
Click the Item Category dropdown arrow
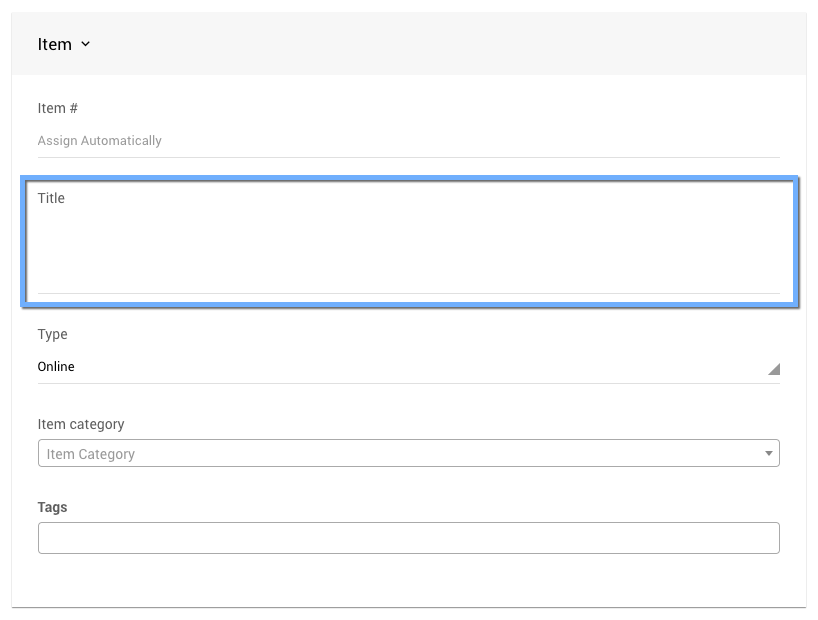768,454
